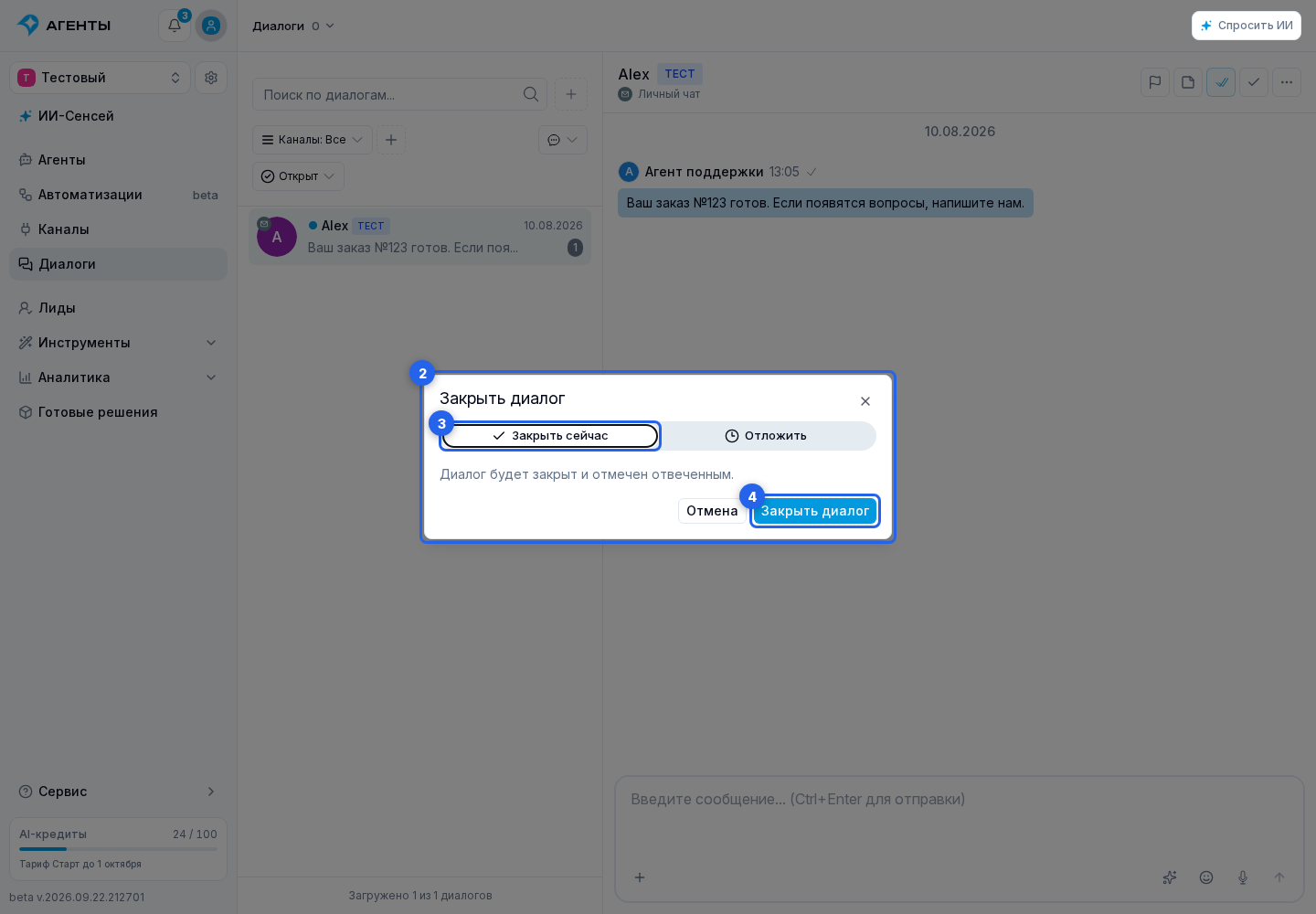Open workspace settings gear

211,78
